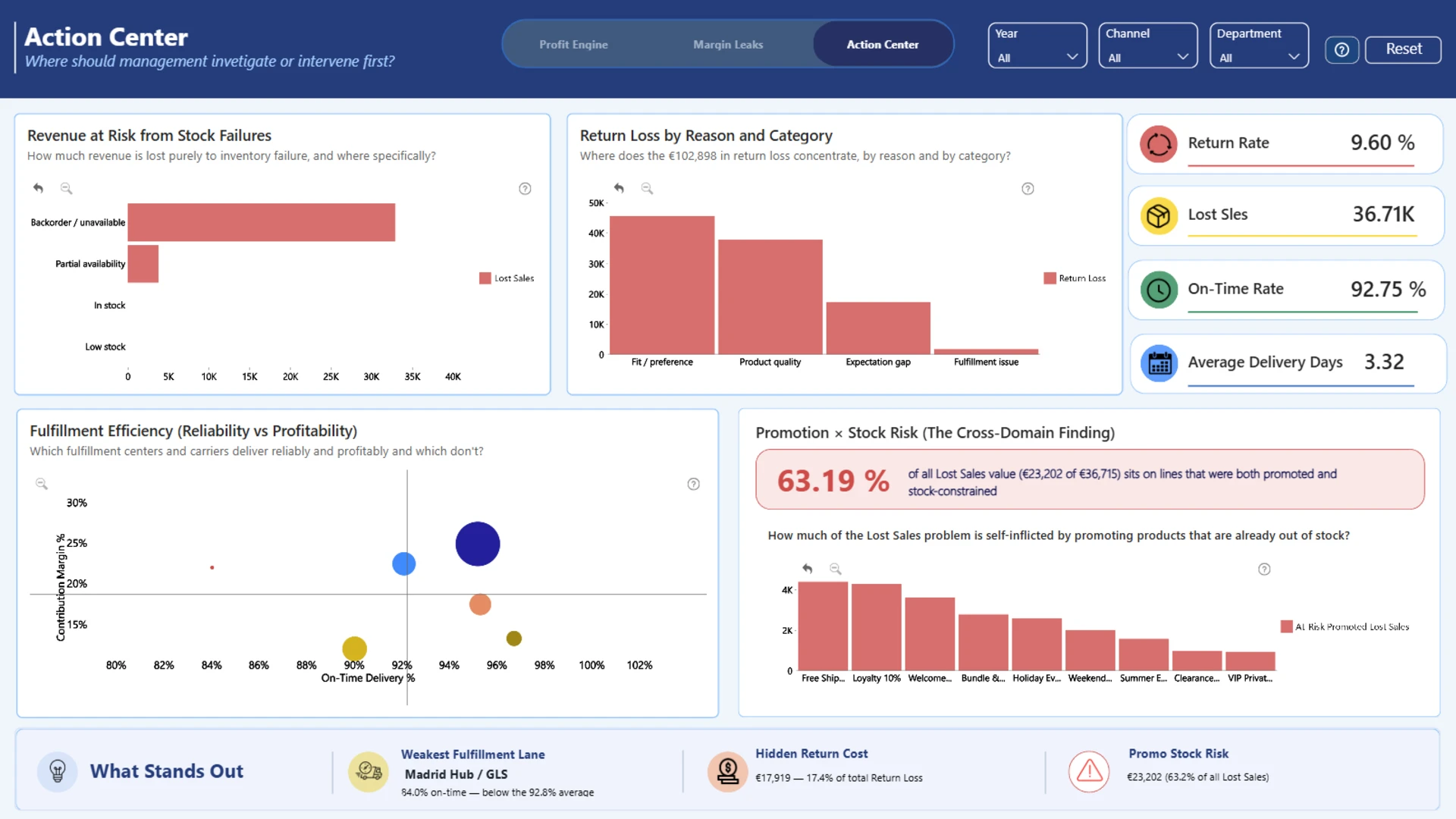This screenshot has height=819, width=1456.
Task: Switch to the Profit Engine tab
Action: 573,45
